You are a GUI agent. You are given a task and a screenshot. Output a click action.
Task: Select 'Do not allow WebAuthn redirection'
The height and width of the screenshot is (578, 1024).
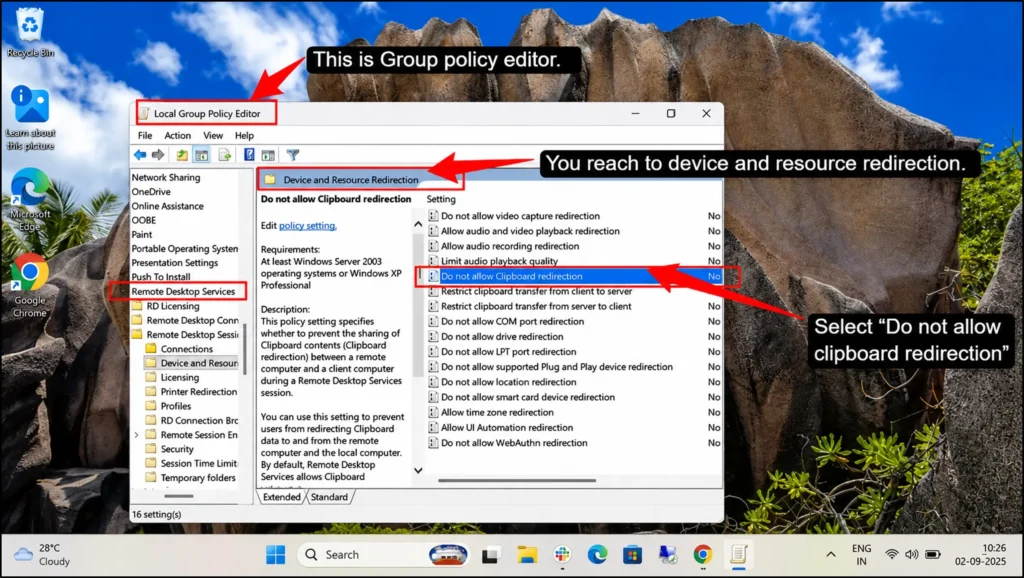tap(514, 443)
